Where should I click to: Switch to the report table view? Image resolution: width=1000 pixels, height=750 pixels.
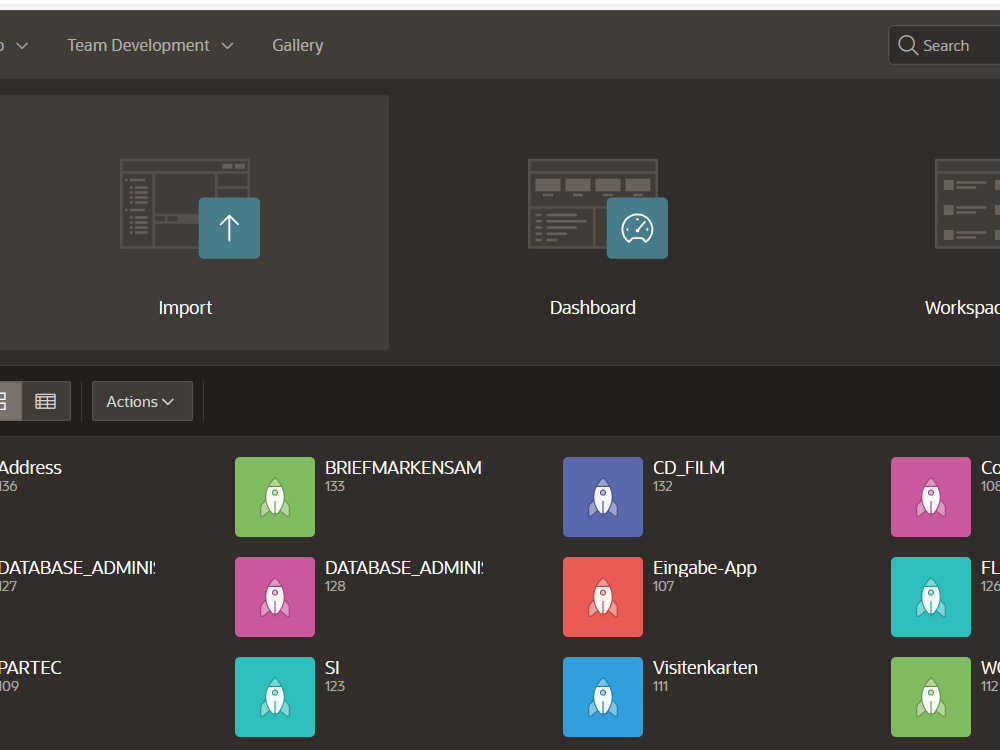[x=46, y=401]
